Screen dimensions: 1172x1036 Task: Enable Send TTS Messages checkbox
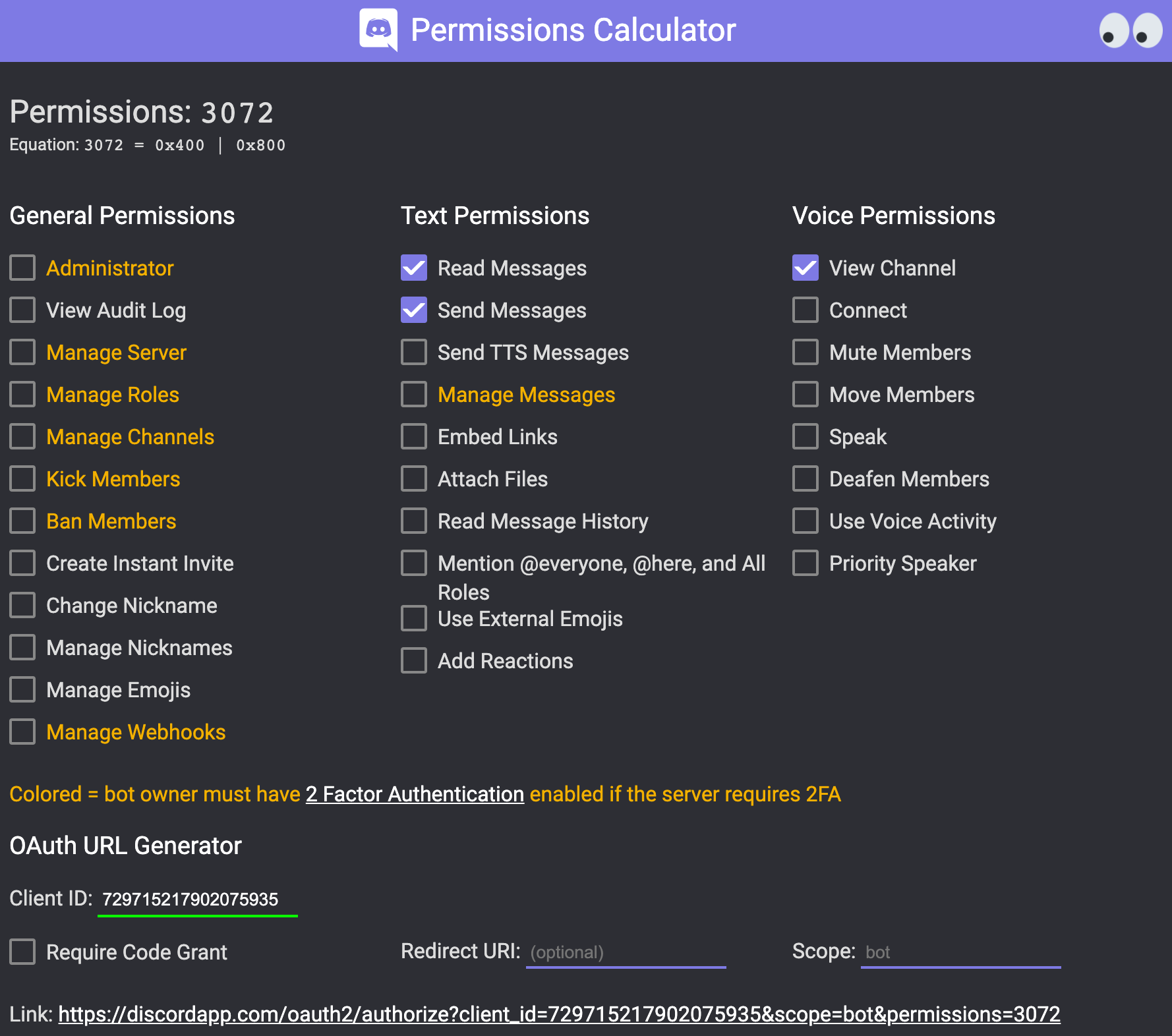point(414,352)
